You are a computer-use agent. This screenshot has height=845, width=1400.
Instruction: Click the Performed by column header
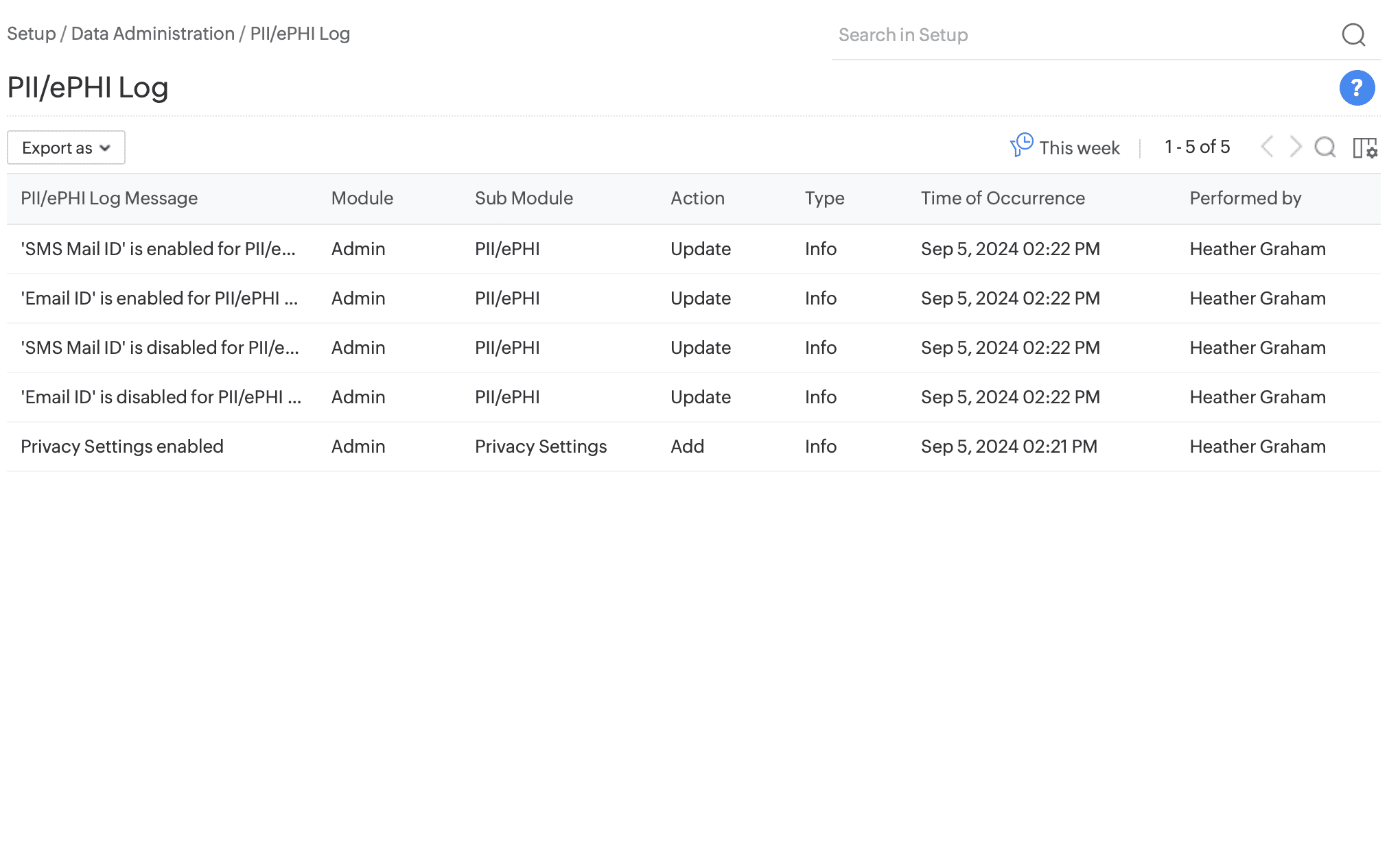coord(1245,198)
